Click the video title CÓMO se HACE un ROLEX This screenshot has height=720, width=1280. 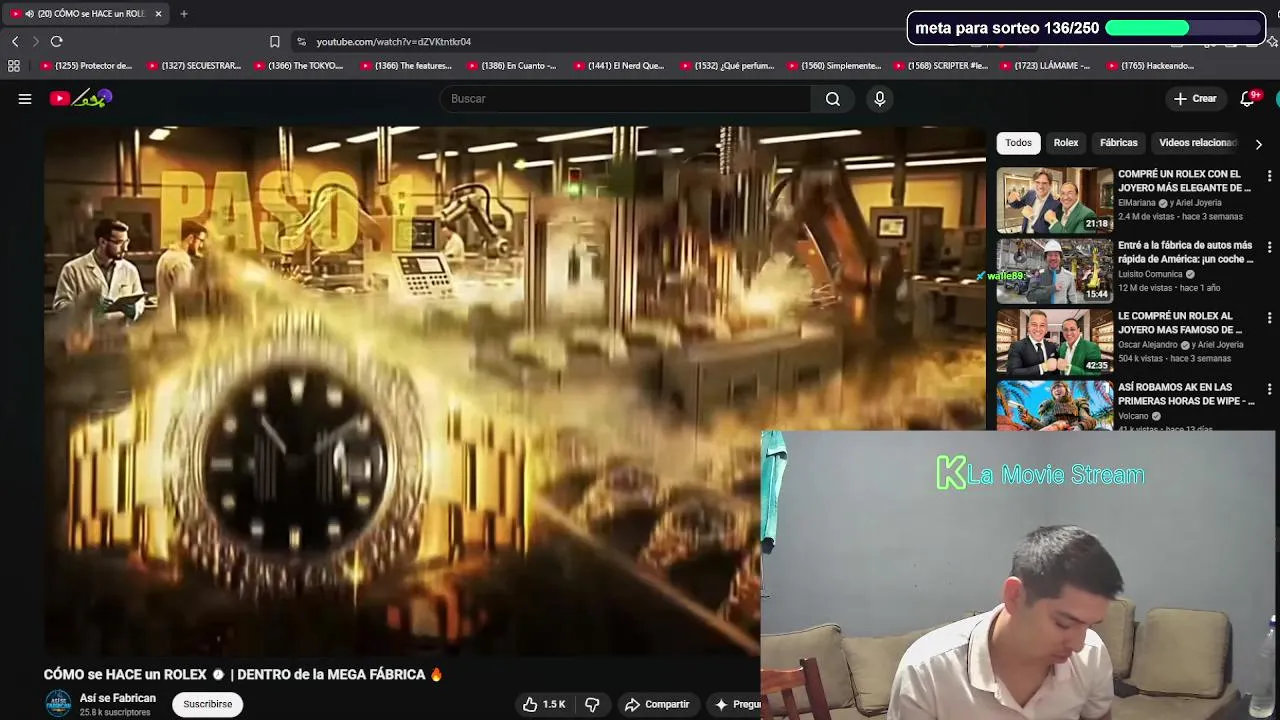point(243,675)
